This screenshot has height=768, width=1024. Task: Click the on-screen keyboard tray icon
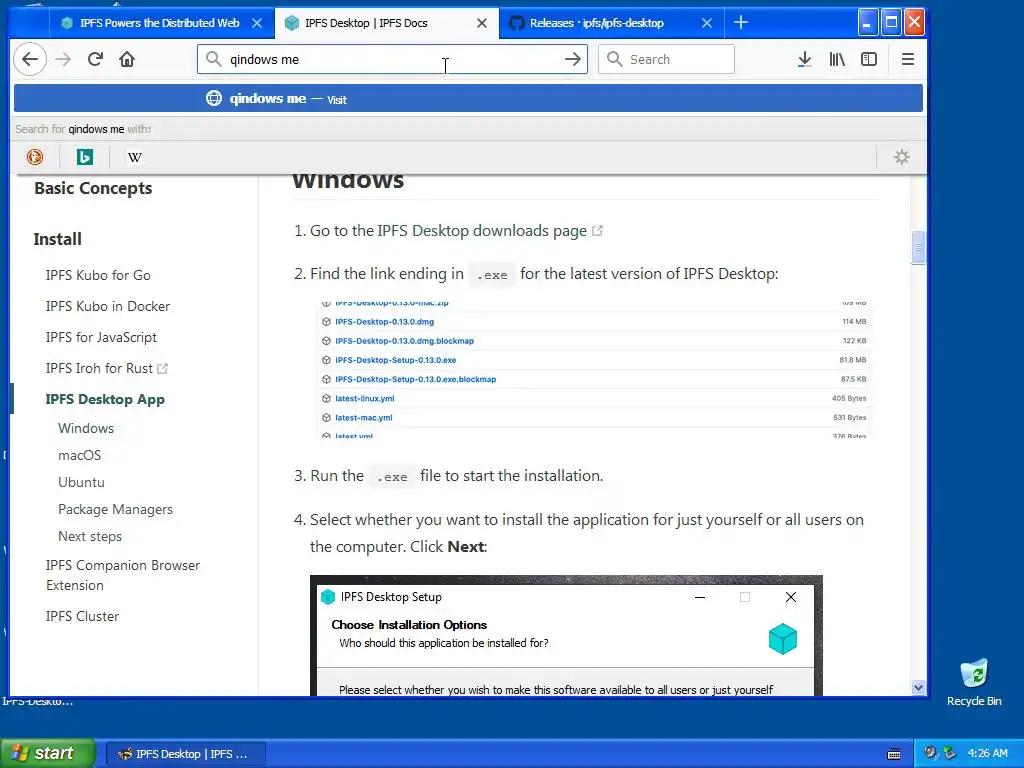pyautogui.click(x=894, y=754)
